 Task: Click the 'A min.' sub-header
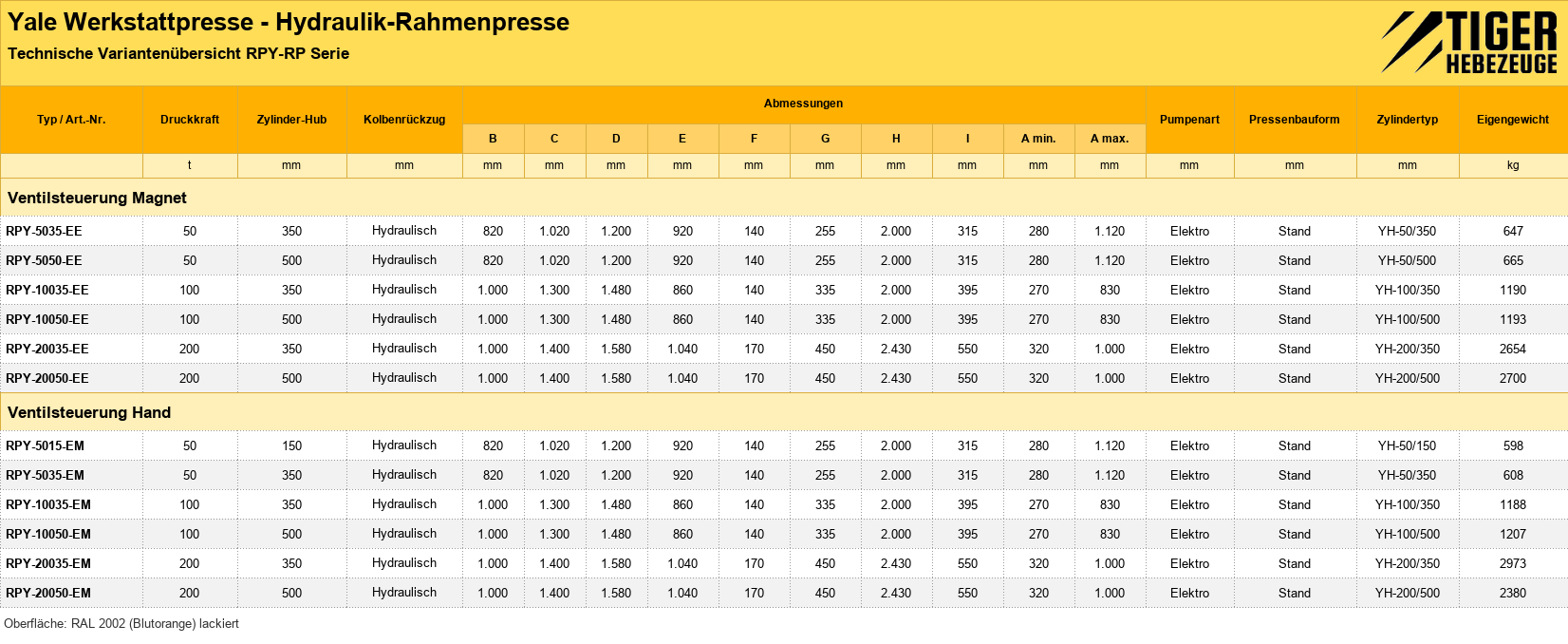[1038, 139]
